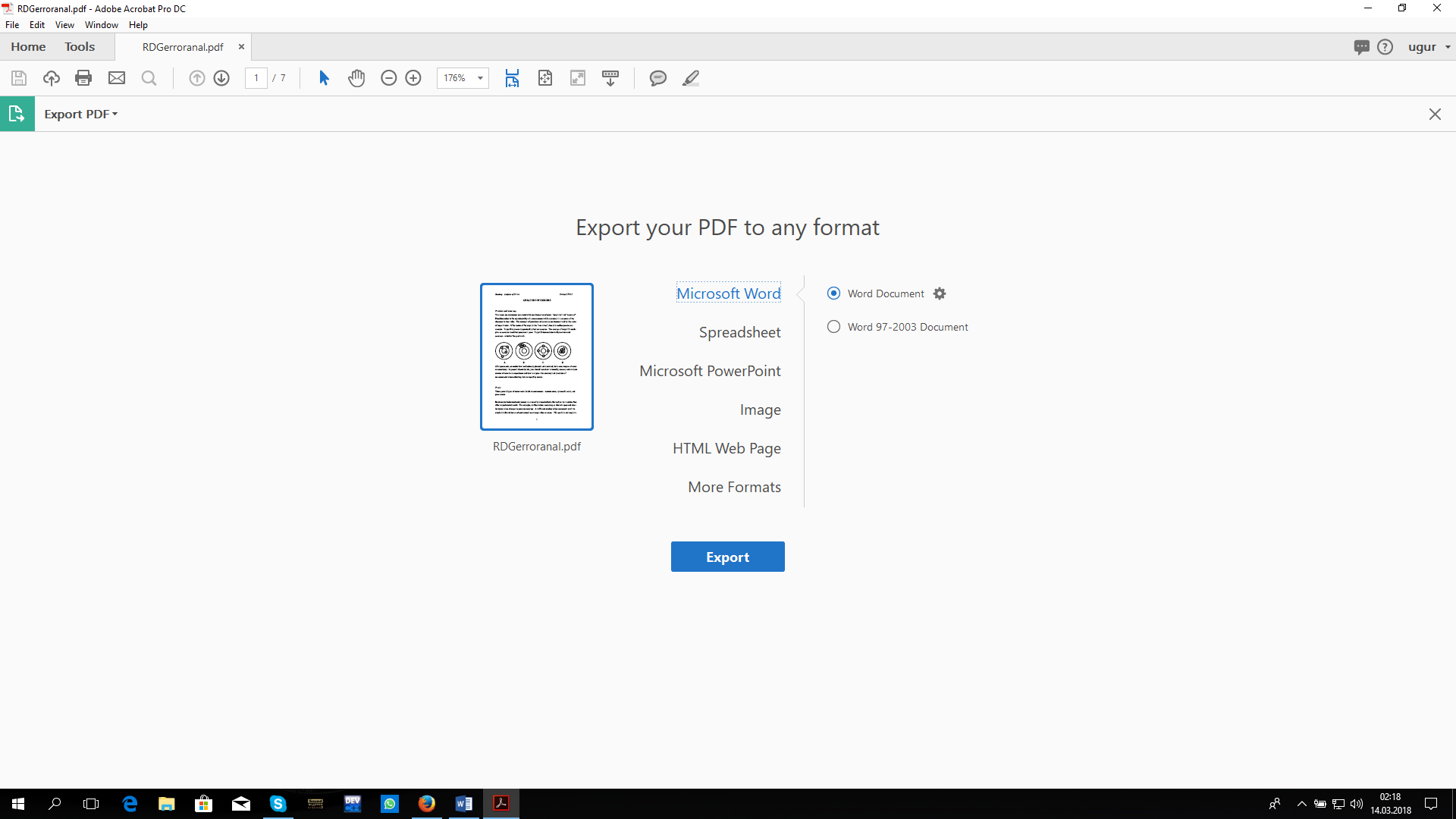Select the Hand pan tool
Viewport: 1456px width, 819px height.
[x=356, y=78]
